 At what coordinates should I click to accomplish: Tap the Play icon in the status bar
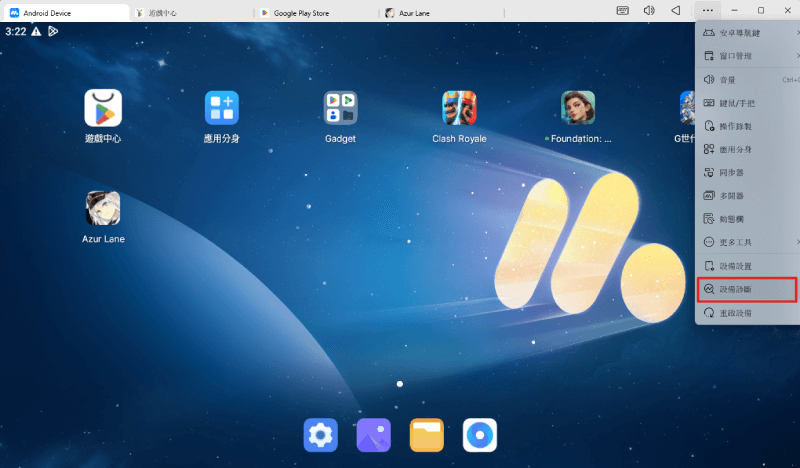53,32
